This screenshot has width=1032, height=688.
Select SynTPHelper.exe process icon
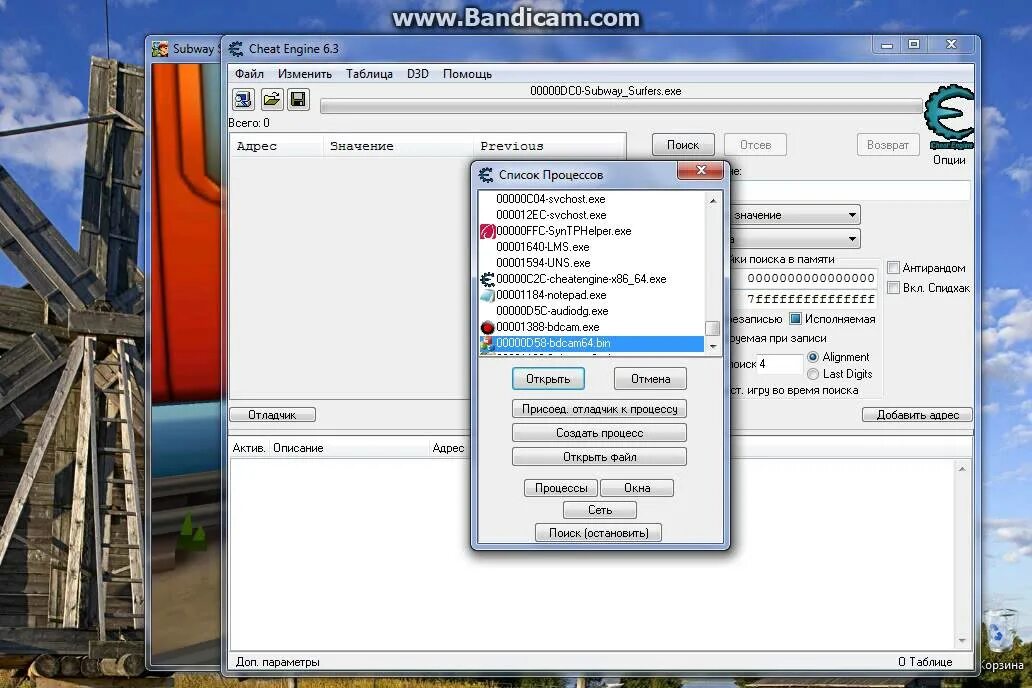click(x=487, y=231)
